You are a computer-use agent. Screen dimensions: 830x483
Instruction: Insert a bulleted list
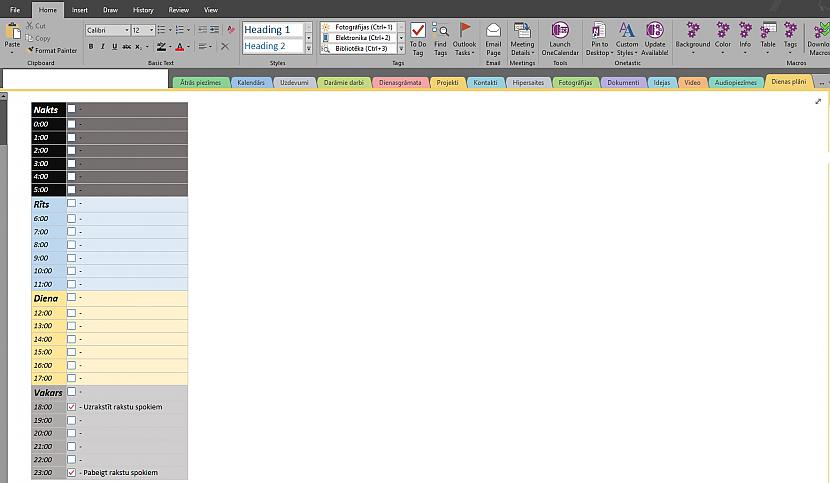pos(161,30)
